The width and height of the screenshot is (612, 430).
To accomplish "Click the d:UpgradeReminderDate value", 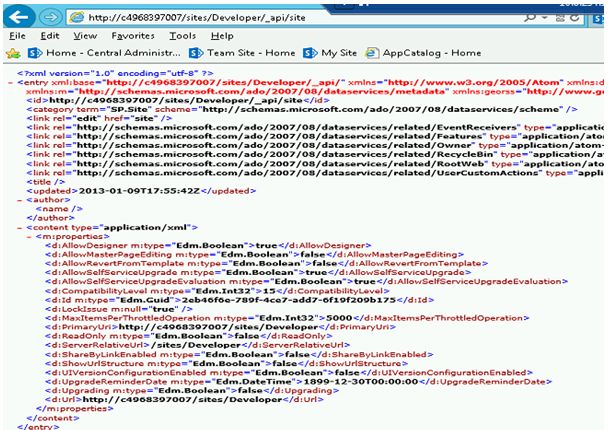I will pos(361,382).
